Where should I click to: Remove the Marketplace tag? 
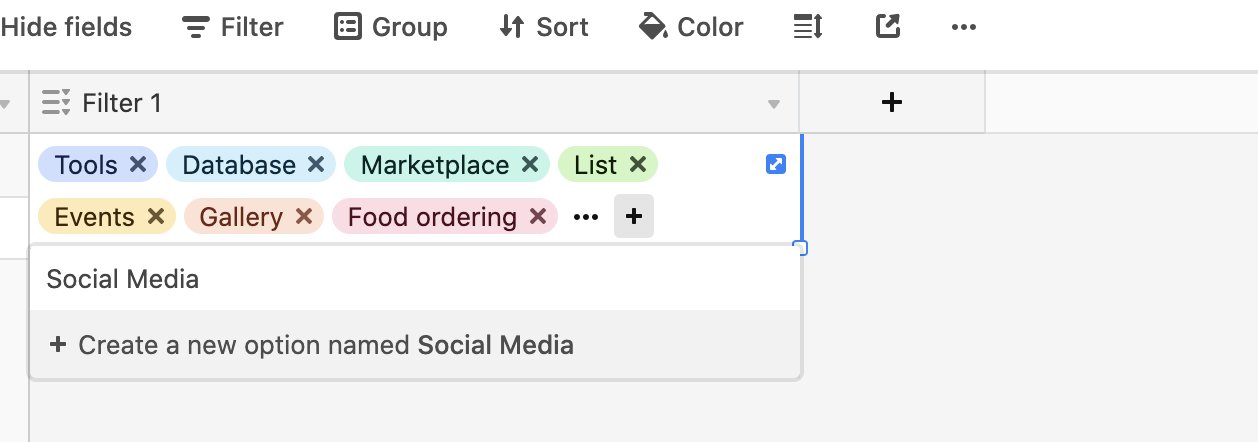pyautogui.click(x=530, y=165)
